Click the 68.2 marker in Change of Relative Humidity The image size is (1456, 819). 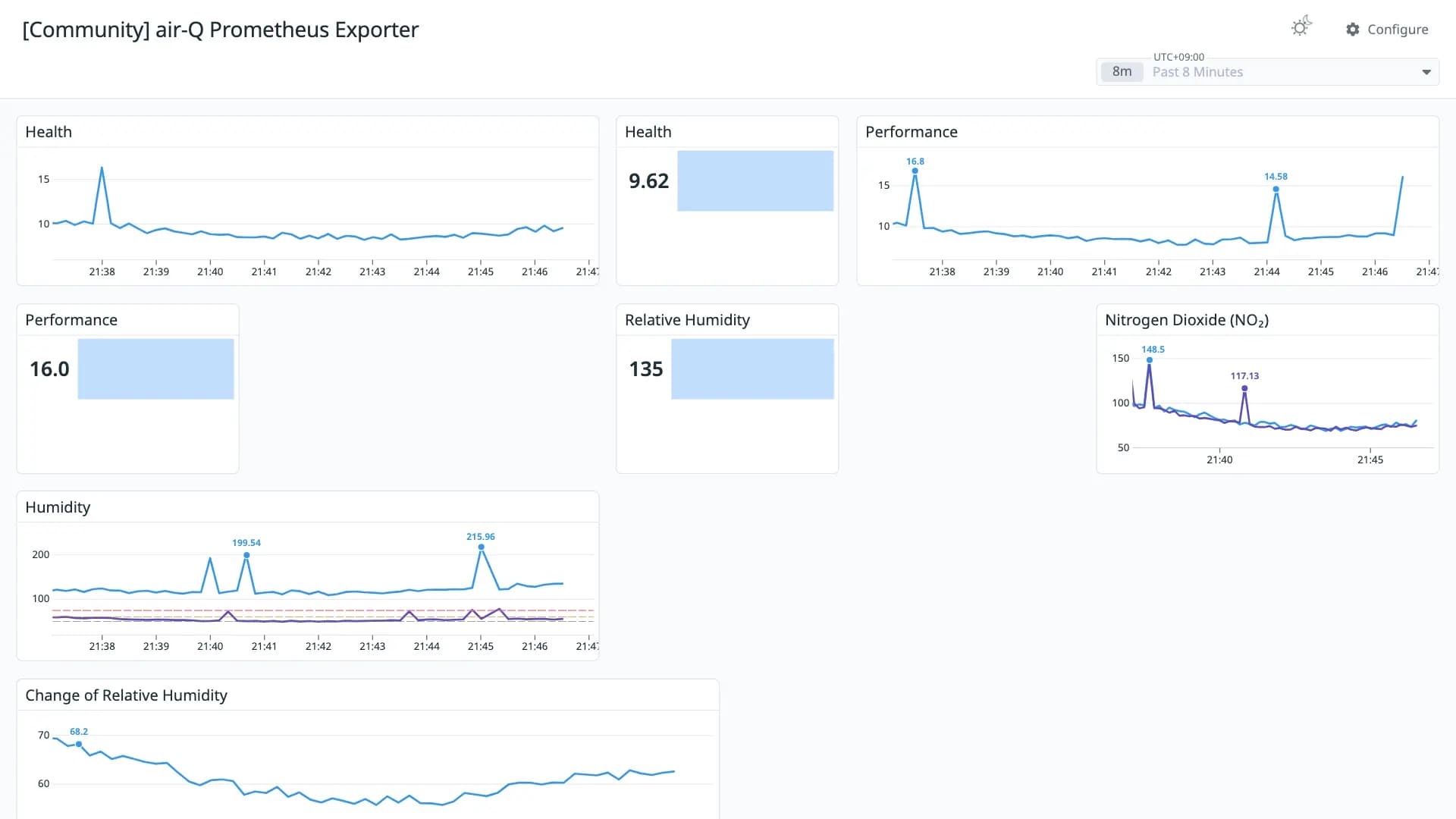[79, 744]
